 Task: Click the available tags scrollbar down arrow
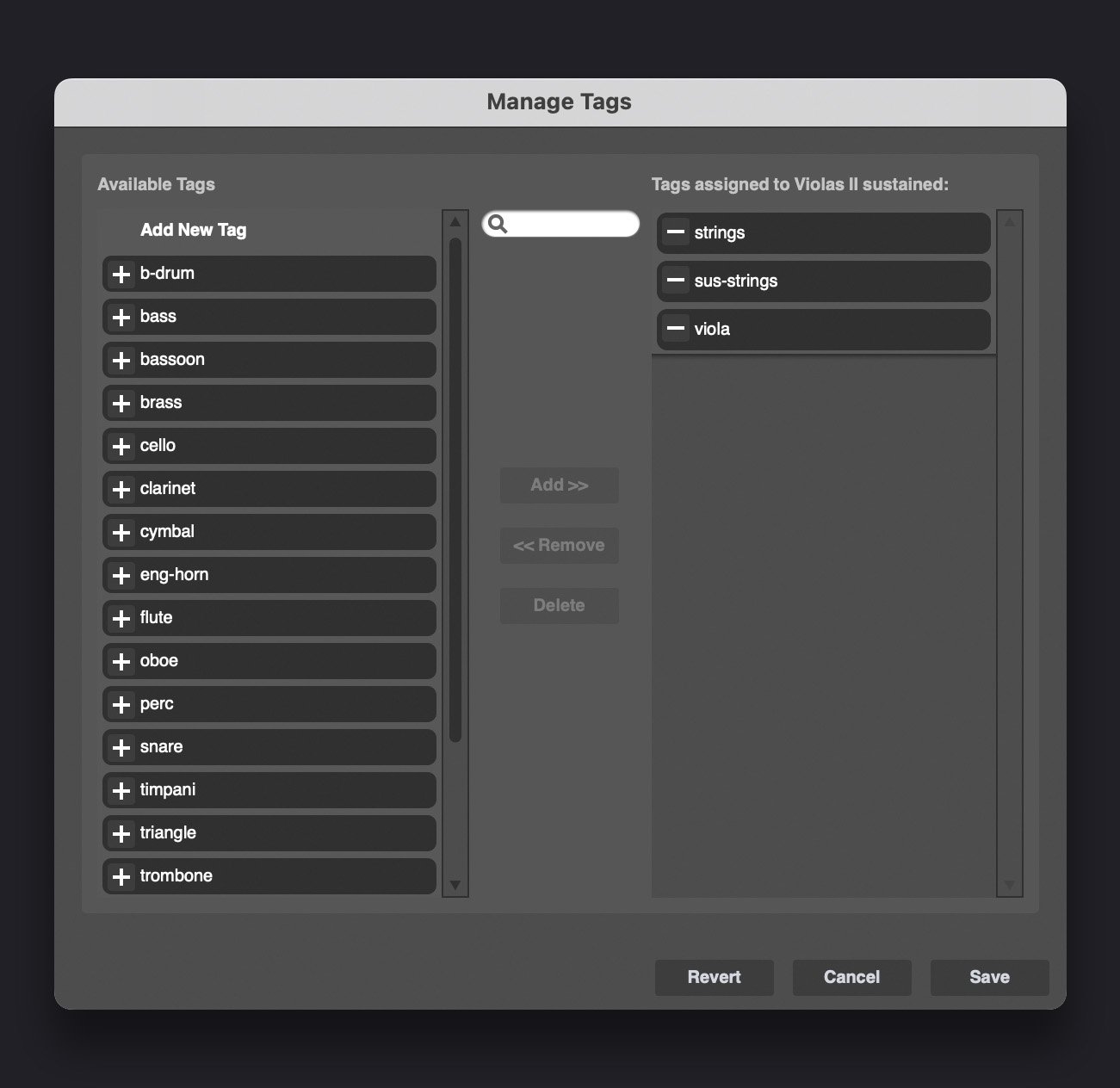pyautogui.click(x=455, y=885)
